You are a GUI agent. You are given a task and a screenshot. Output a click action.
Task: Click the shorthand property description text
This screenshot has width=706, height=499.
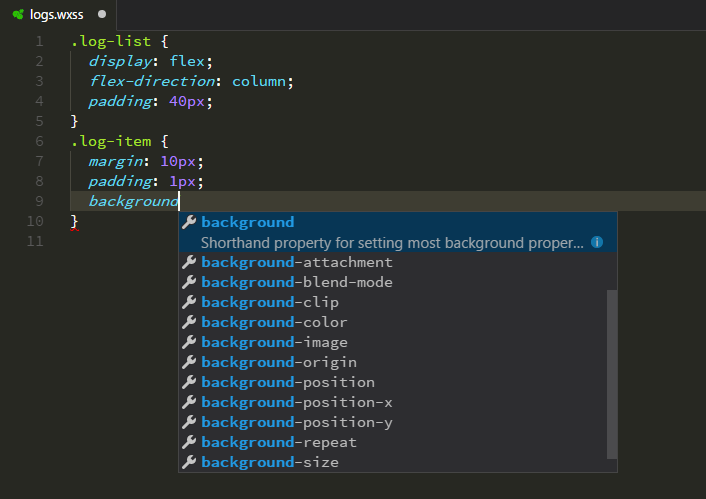392,243
